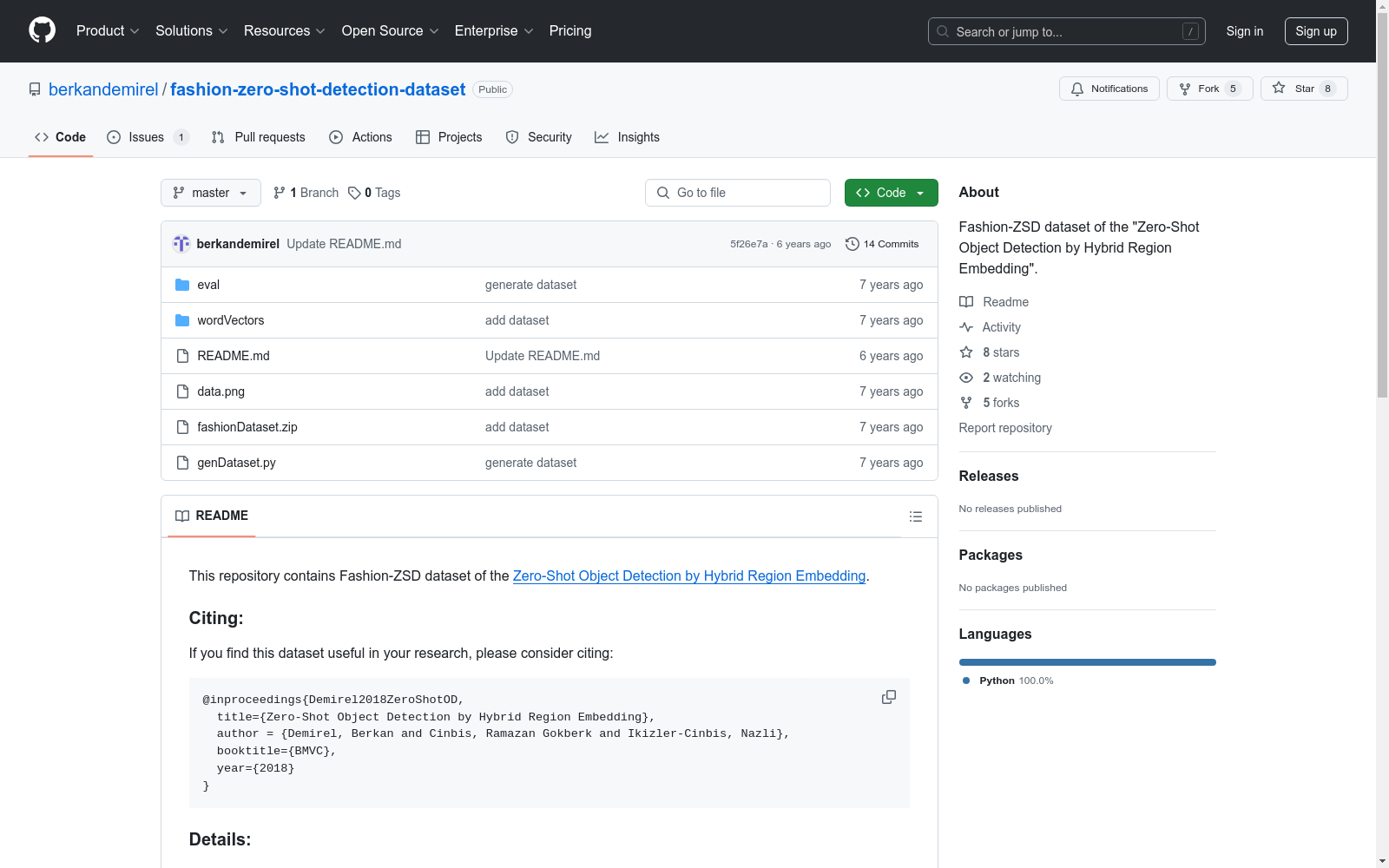Expand the Solutions menu
The width and height of the screenshot is (1389, 868).
point(191,30)
